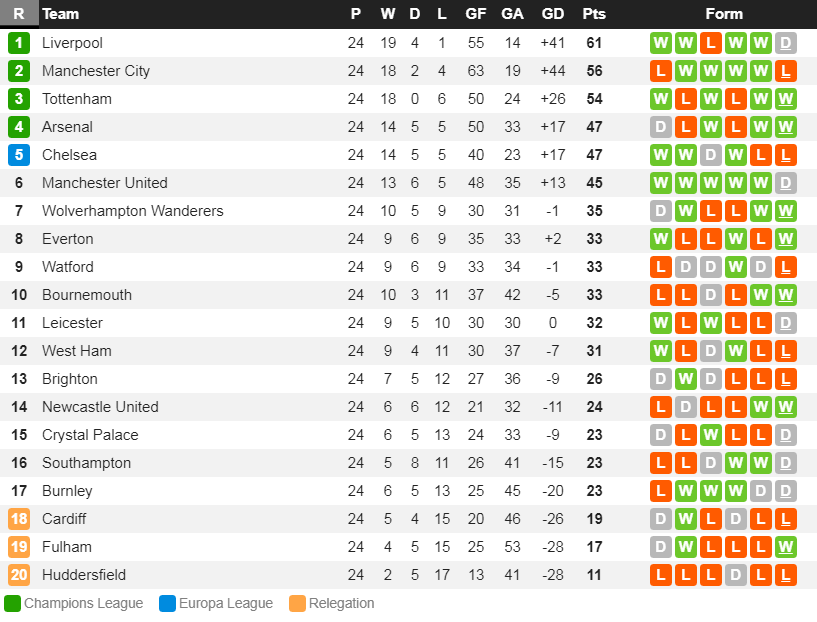
Task: Click the orange rank 18 badge for Cardiff
Action: point(19,519)
